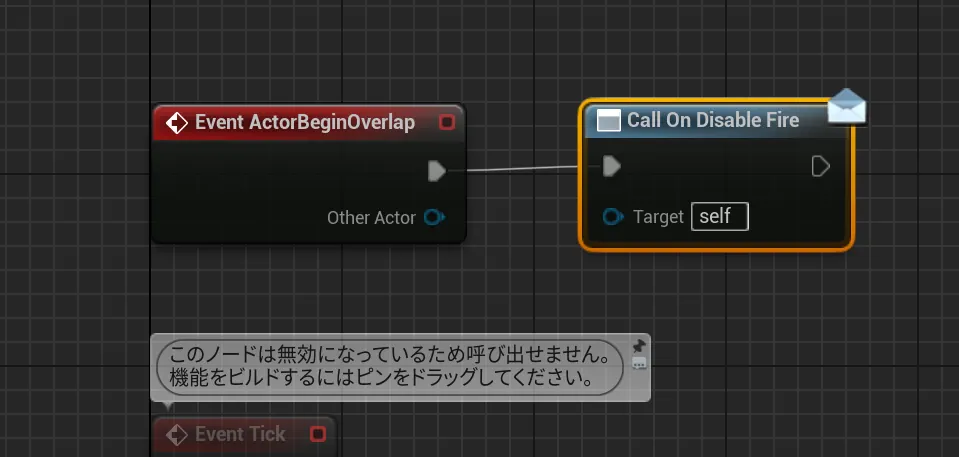This screenshot has width=959, height=457.
Task: Click the envelope icon on Call On Disable Fire
Action: coord(846,106)
